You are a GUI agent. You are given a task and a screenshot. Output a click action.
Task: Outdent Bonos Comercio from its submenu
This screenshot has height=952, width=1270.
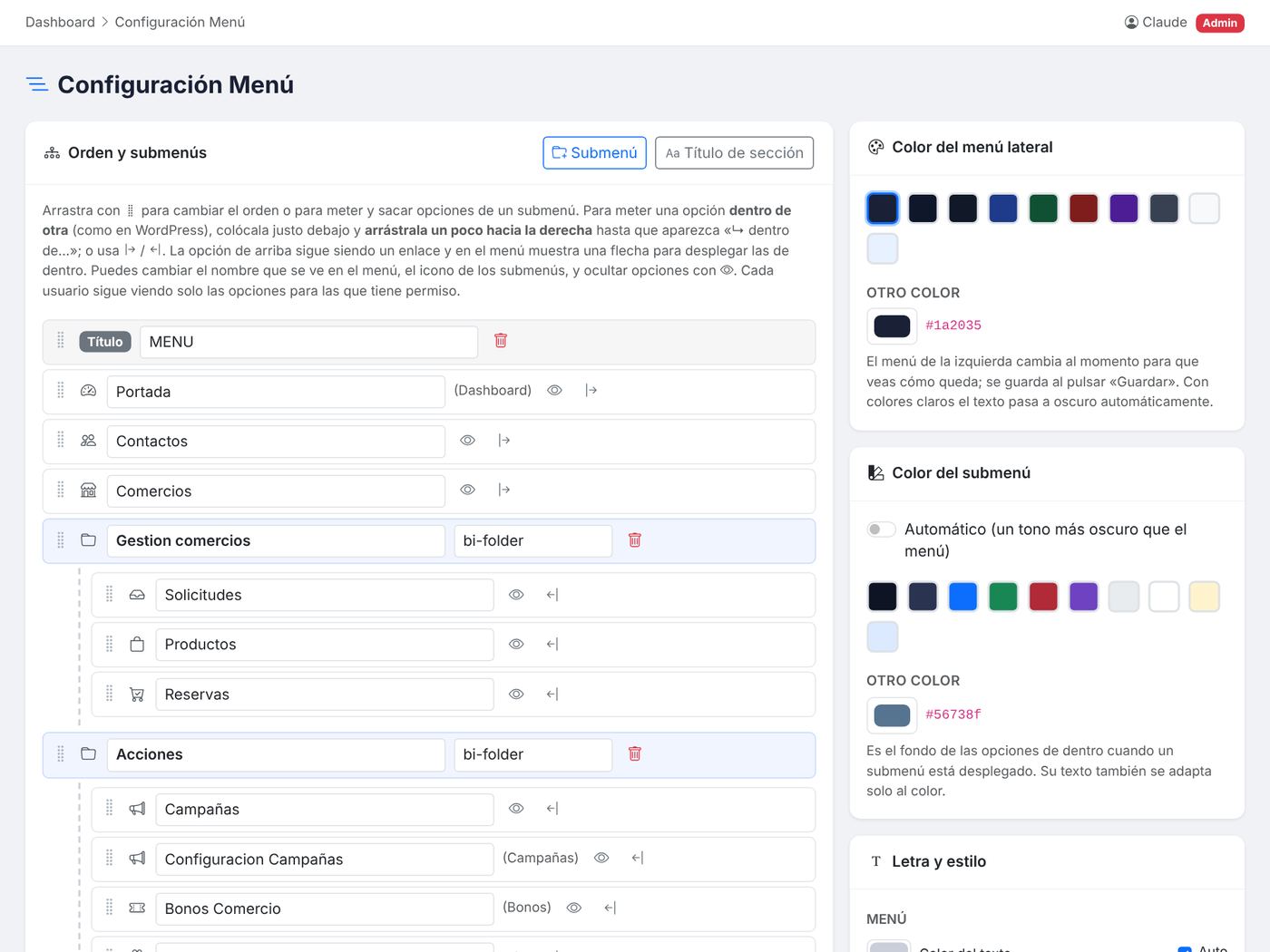[x=611, y=908]
